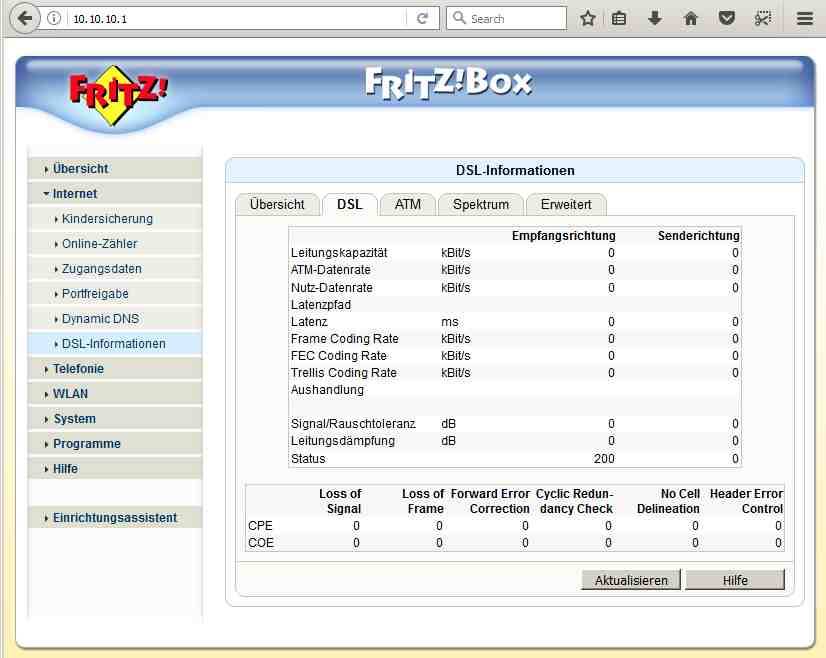Image resolution: width=826 pixels, height=658 pixels.
Task: Start the Einrichtungsassistent from sidebar
Action: 115,518
